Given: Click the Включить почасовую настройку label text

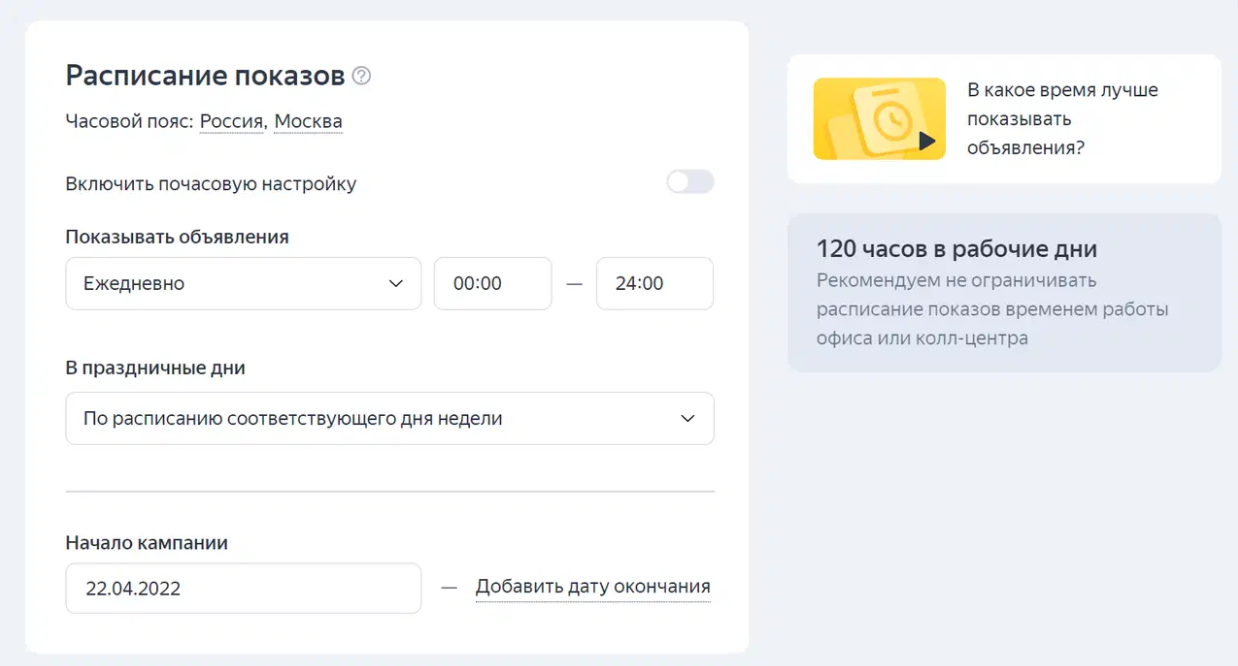Looking at the screenshot, I should point(211,184).
